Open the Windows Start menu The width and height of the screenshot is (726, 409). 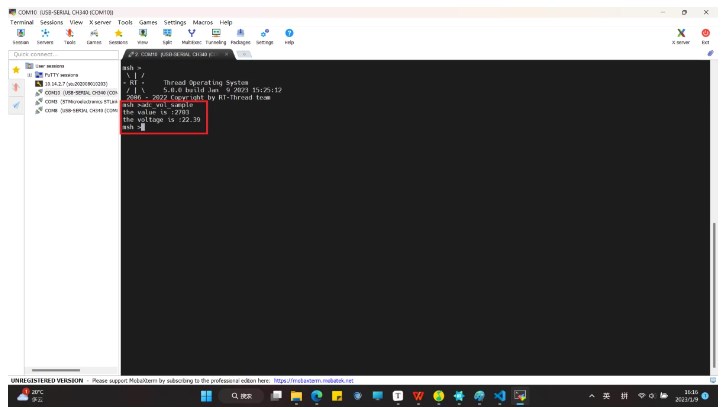[x=207, y=396]
